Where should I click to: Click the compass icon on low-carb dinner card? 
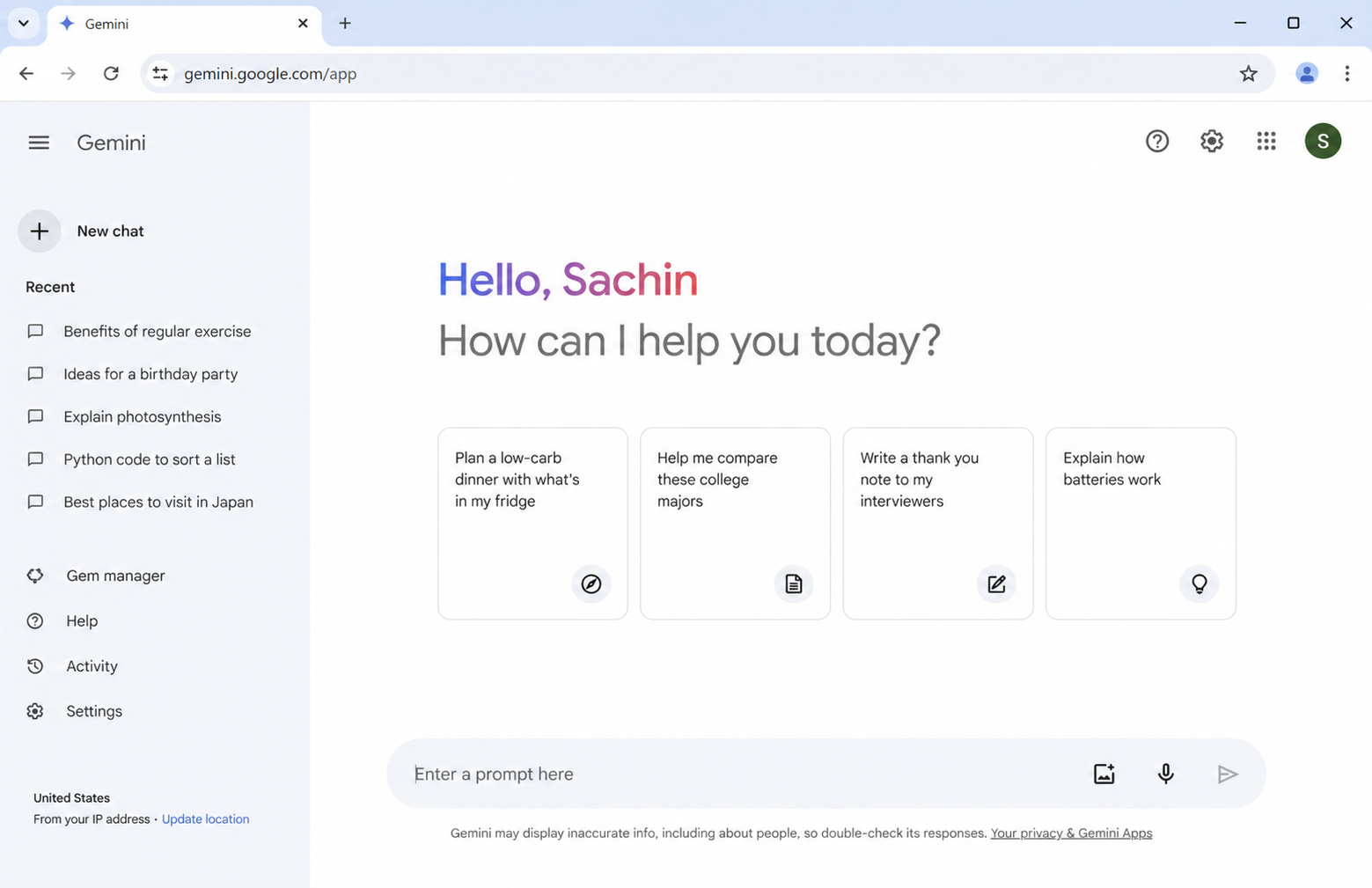click(x=591, y=583)
